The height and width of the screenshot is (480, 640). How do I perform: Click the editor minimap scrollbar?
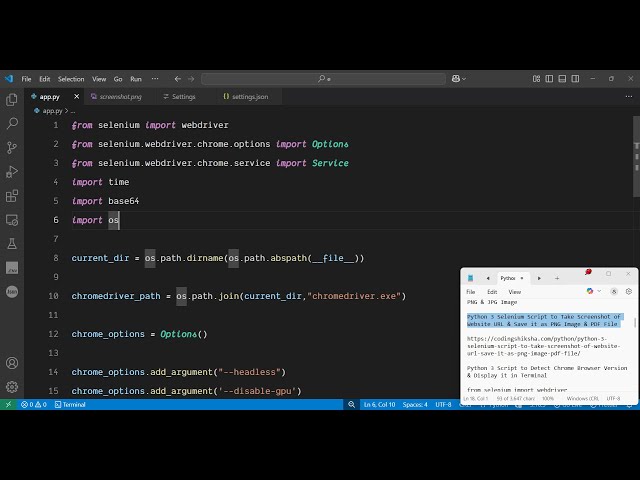tap(636, 156)
